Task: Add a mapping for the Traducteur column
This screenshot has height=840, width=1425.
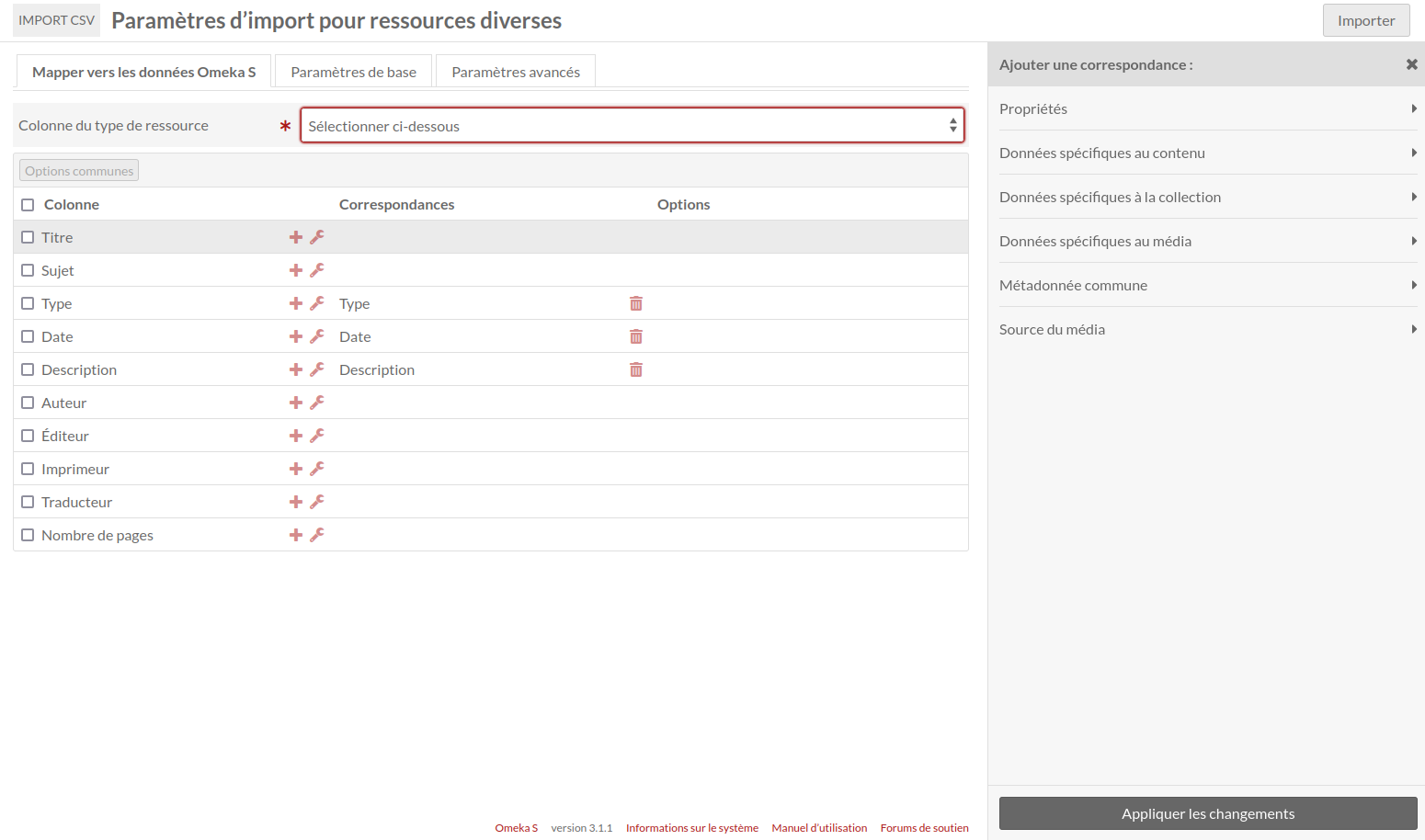Action: 296,502
